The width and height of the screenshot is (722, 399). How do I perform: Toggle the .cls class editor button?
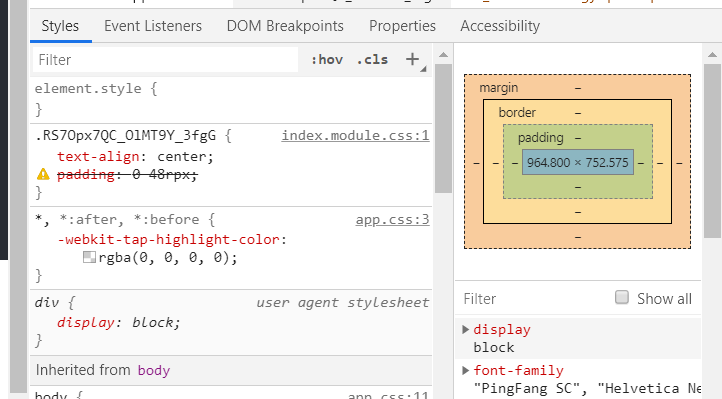point(373,60)
